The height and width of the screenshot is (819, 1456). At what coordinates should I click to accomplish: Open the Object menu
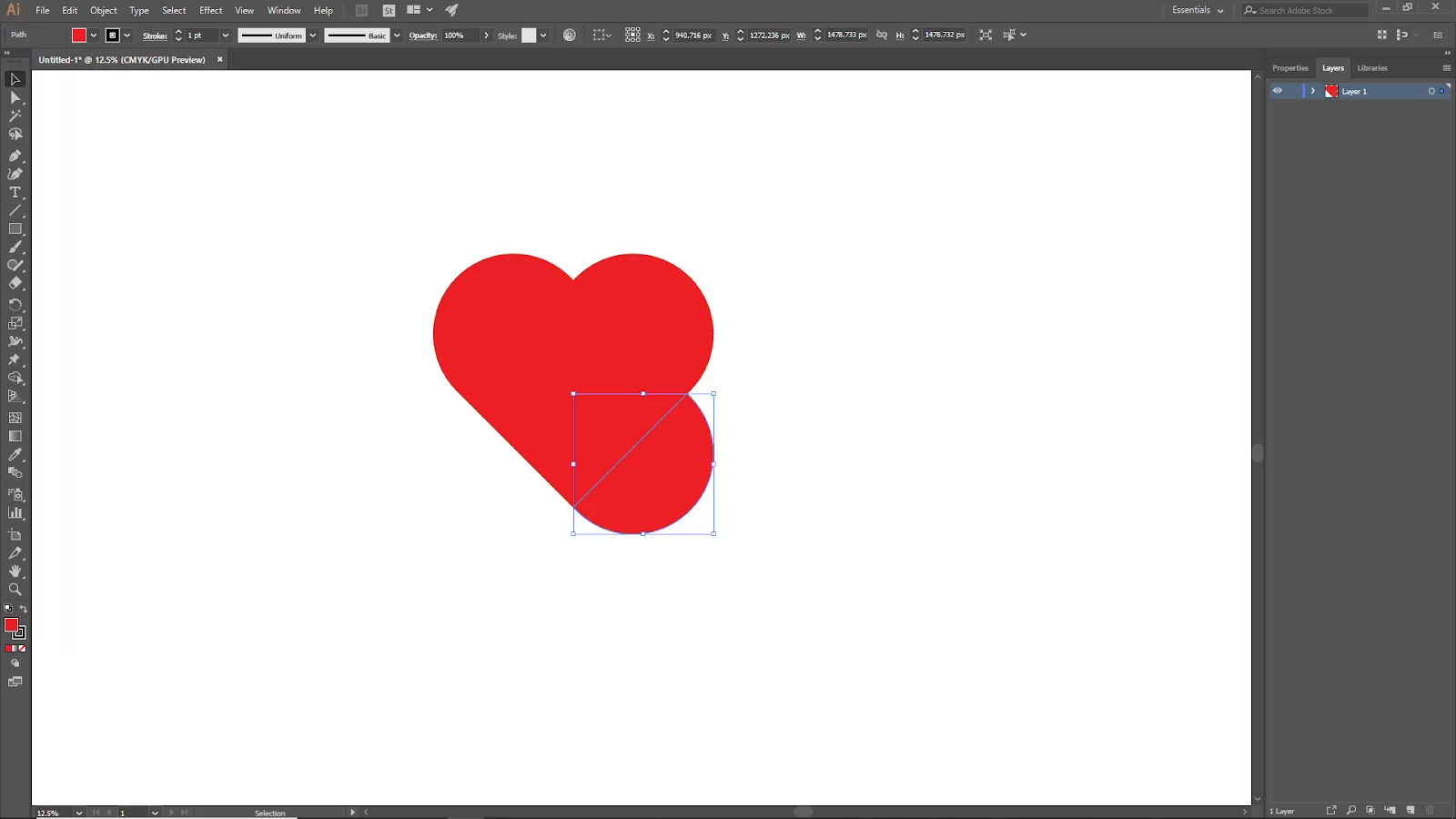point(104,10)
